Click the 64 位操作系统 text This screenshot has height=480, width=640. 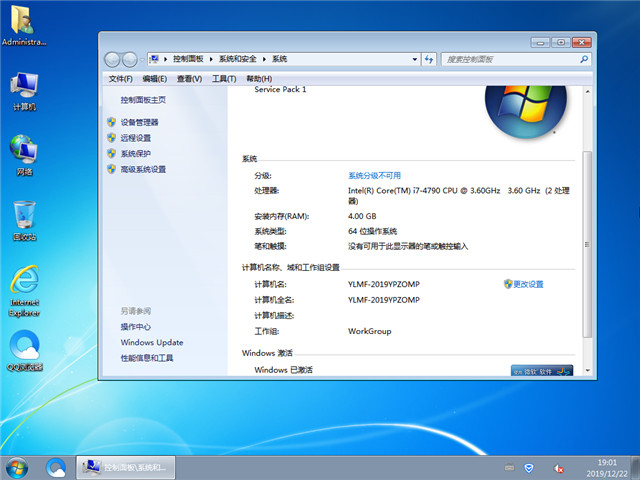(372, 231)
